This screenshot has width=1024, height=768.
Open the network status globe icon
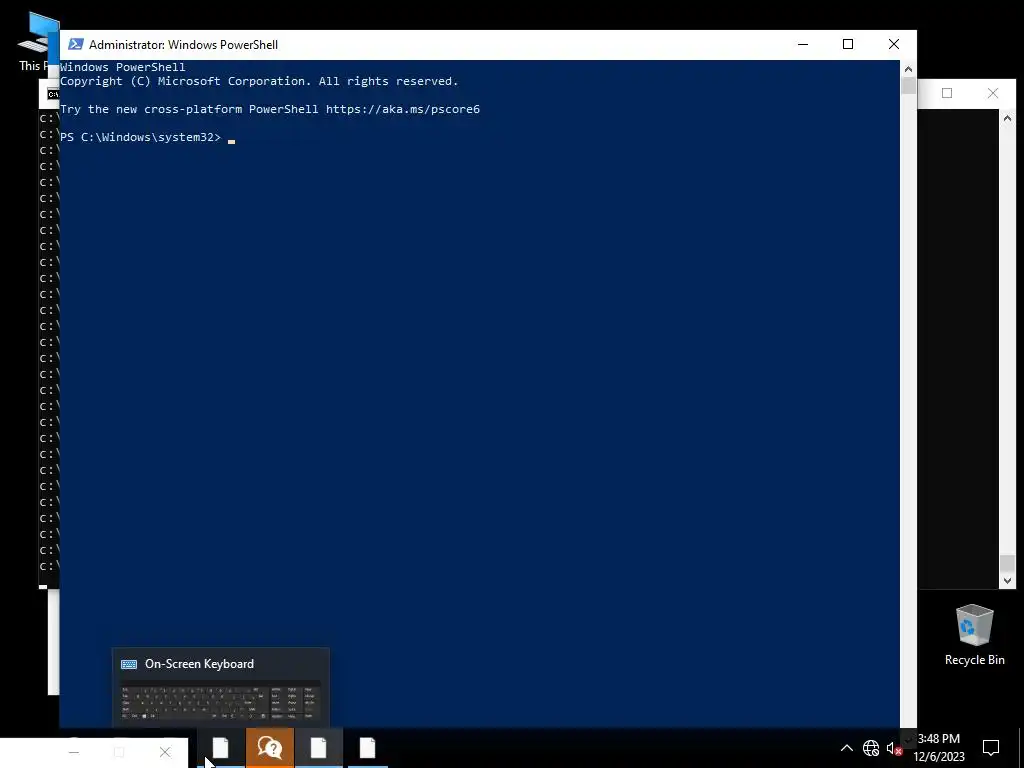click(x=871, y=748)
